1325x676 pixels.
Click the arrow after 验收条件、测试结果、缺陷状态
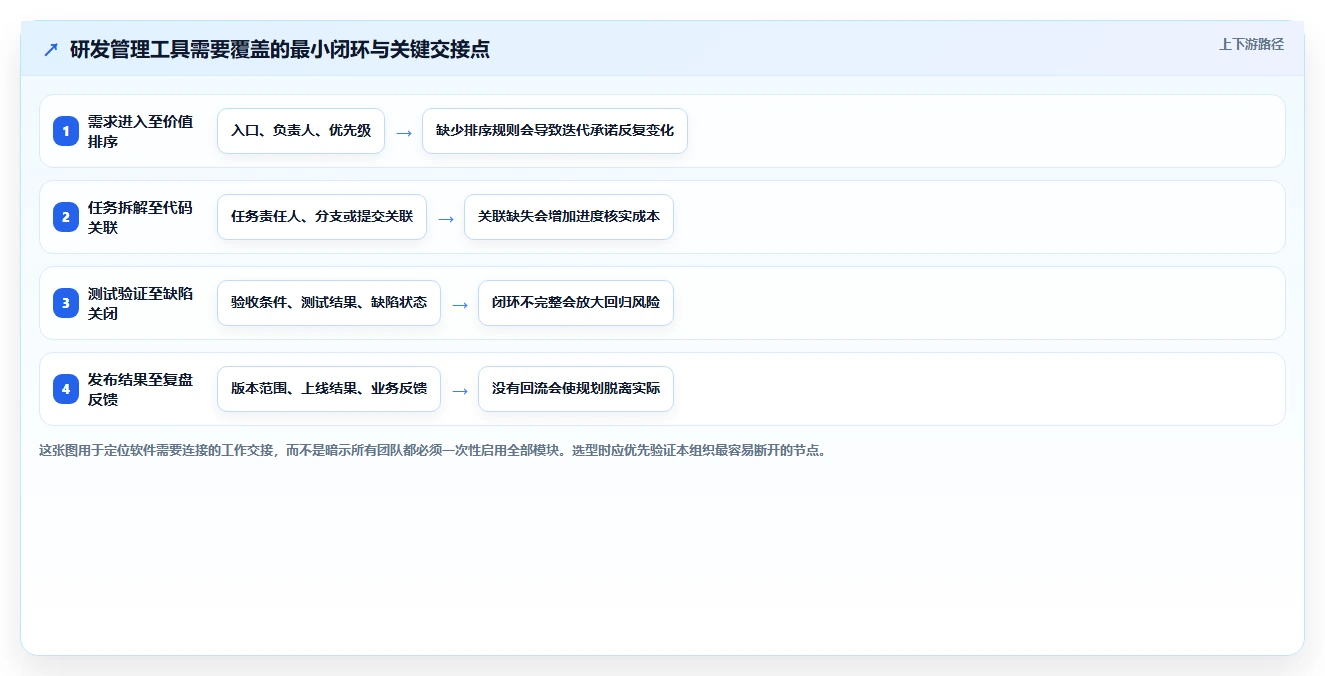tap(460, 304)
